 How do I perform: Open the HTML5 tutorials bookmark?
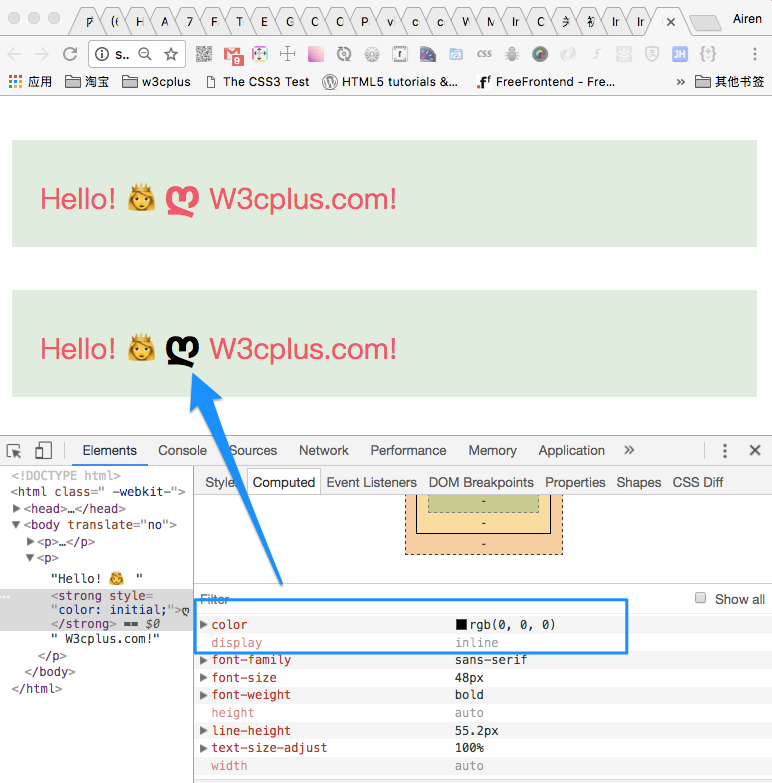pos(390,81)
